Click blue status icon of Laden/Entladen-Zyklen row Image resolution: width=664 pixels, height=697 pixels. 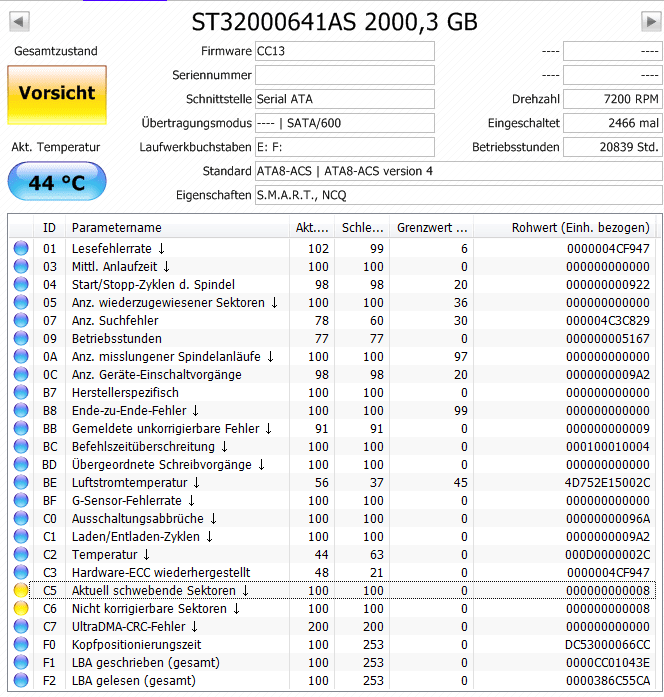point(21,537)
